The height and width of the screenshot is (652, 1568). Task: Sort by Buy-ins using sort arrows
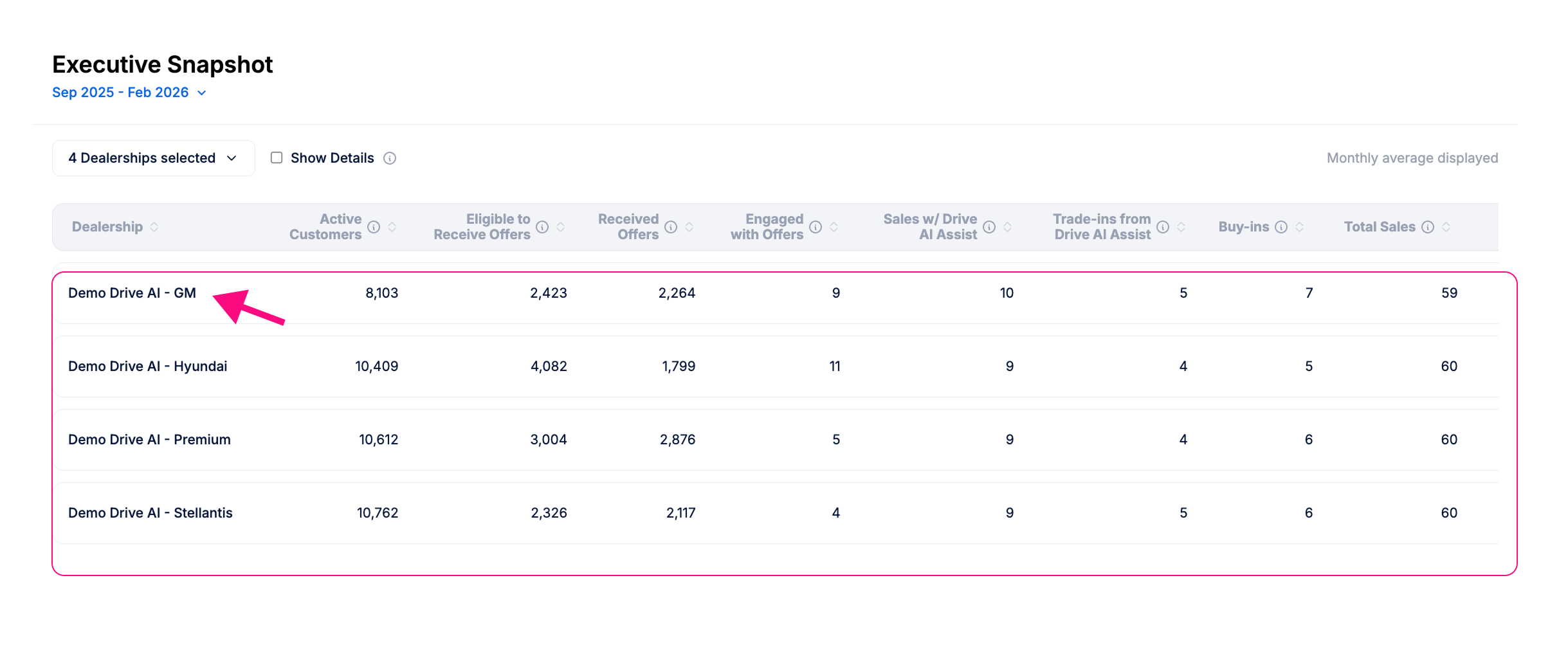(1299, 227)
